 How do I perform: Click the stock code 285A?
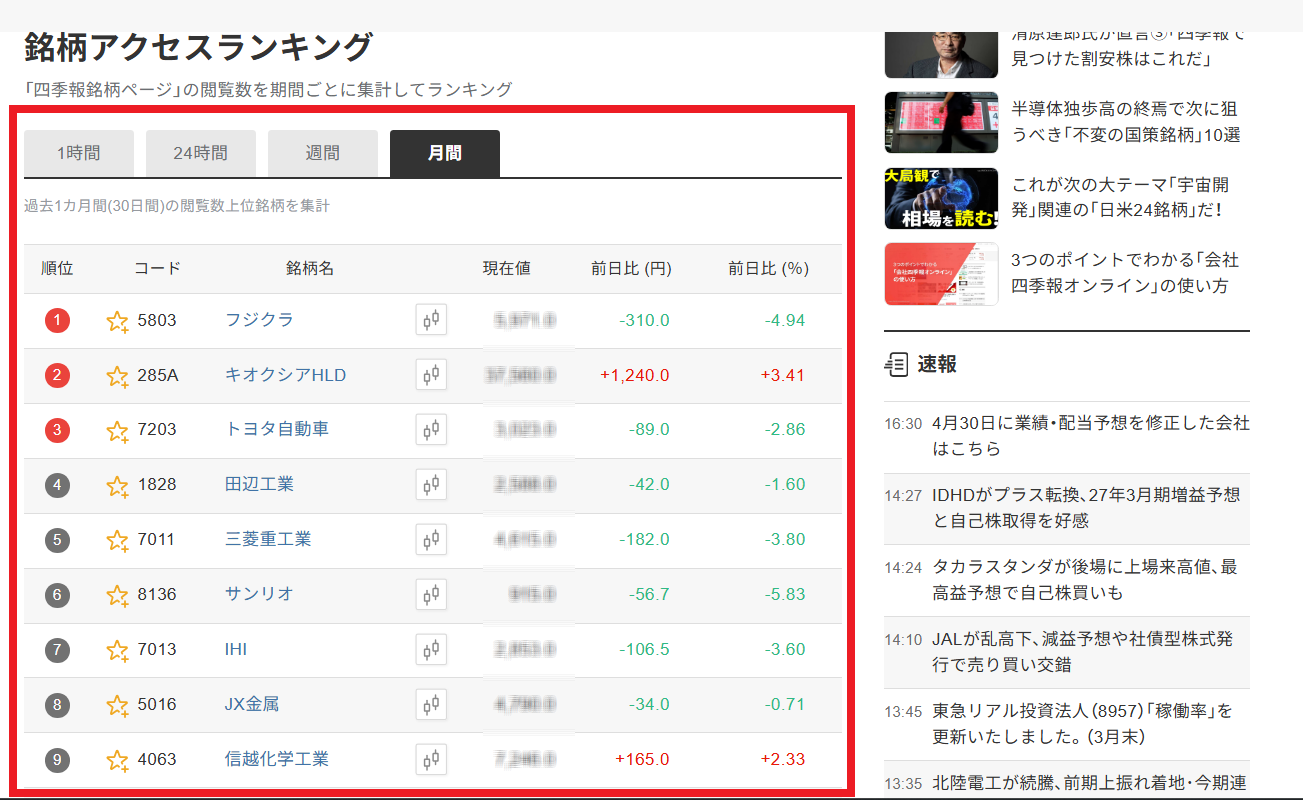158,376
